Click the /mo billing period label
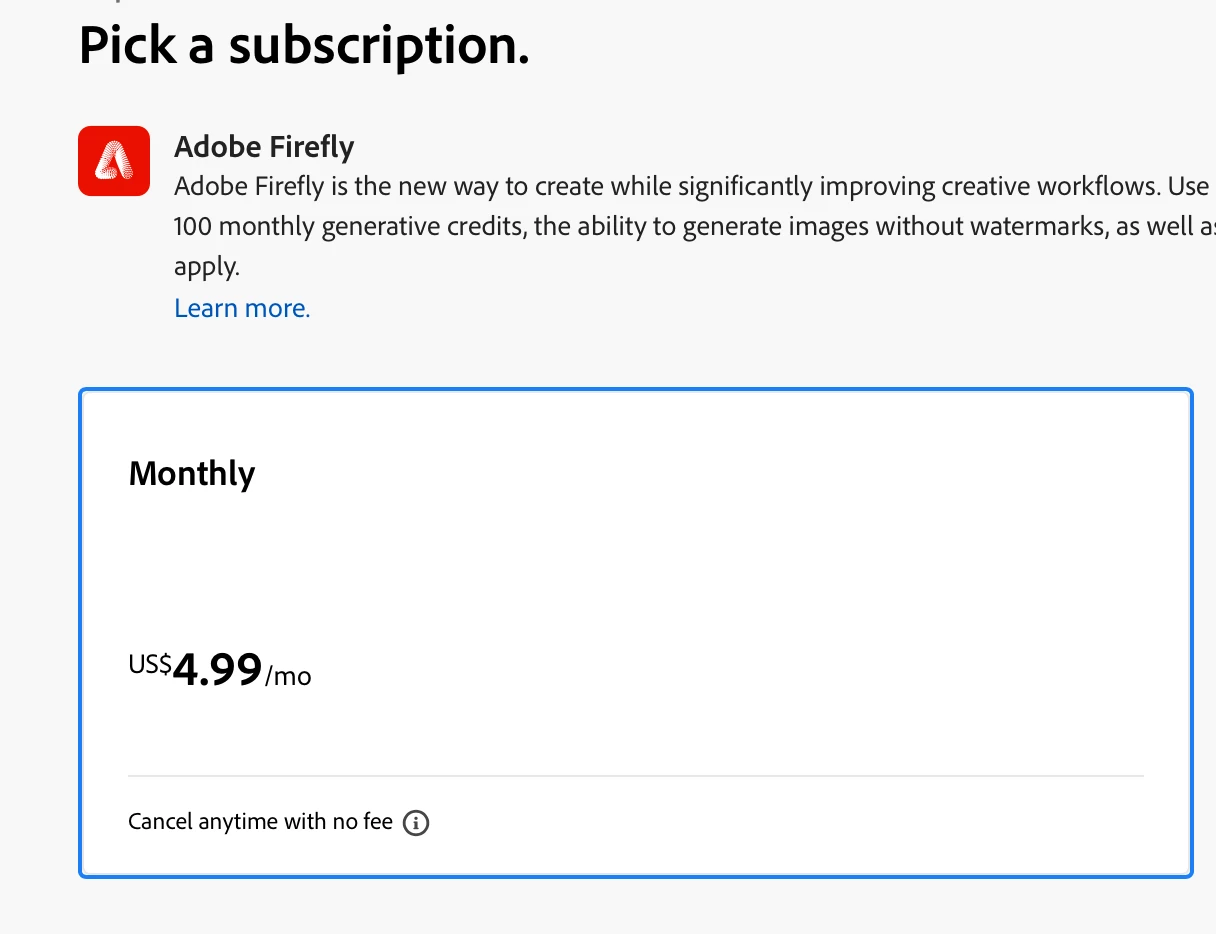 pos(289,676)
